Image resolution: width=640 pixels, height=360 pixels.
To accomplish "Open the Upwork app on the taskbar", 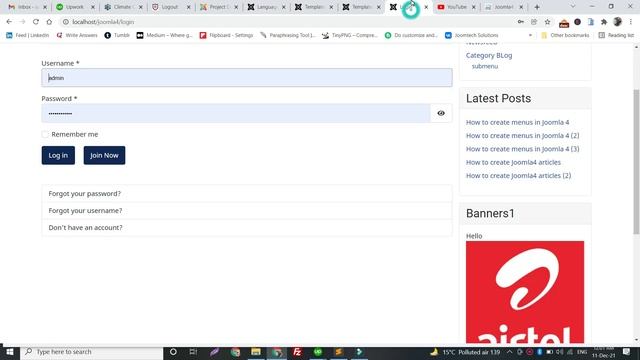I will click(x=318, y=351).
